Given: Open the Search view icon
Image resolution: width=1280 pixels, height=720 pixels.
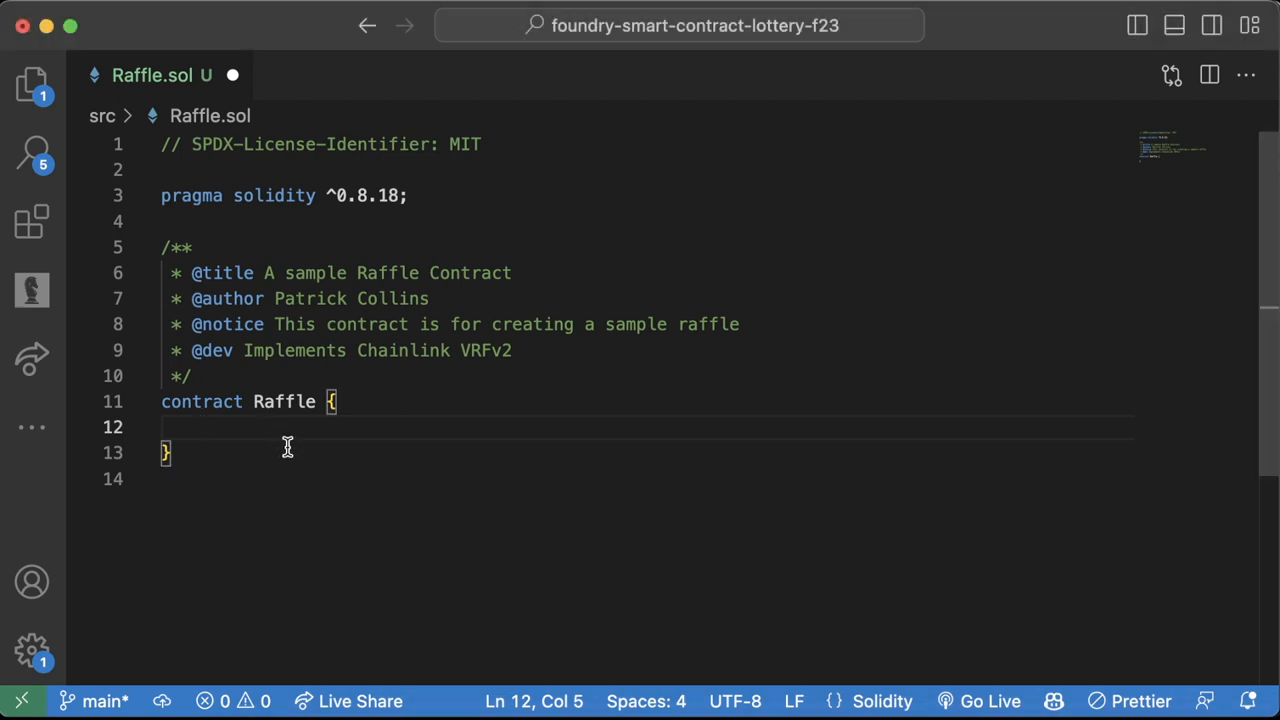Looking at the screenshot, I should (x=32, y=153).
